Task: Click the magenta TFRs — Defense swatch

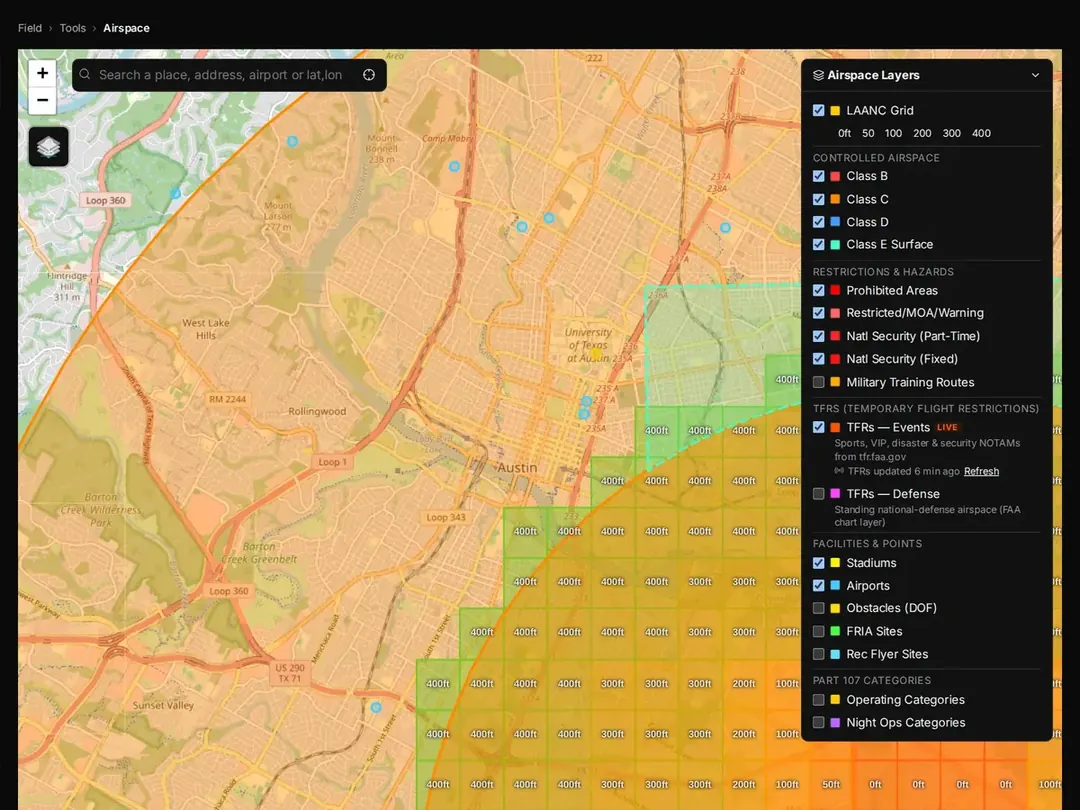Action: pyautogui.click(x=835, y=494)
